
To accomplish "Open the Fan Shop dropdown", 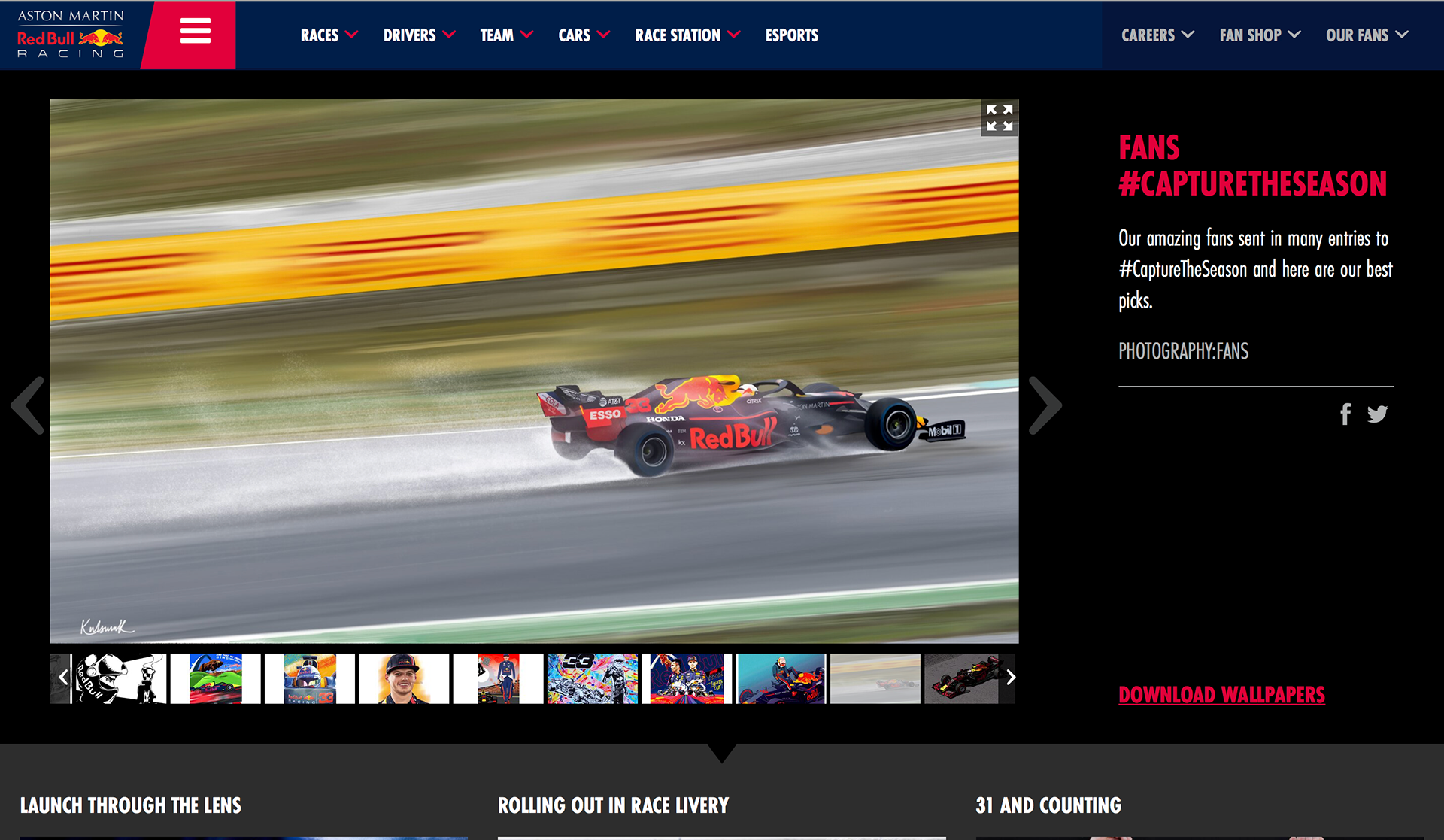I will click(1260, 35).
